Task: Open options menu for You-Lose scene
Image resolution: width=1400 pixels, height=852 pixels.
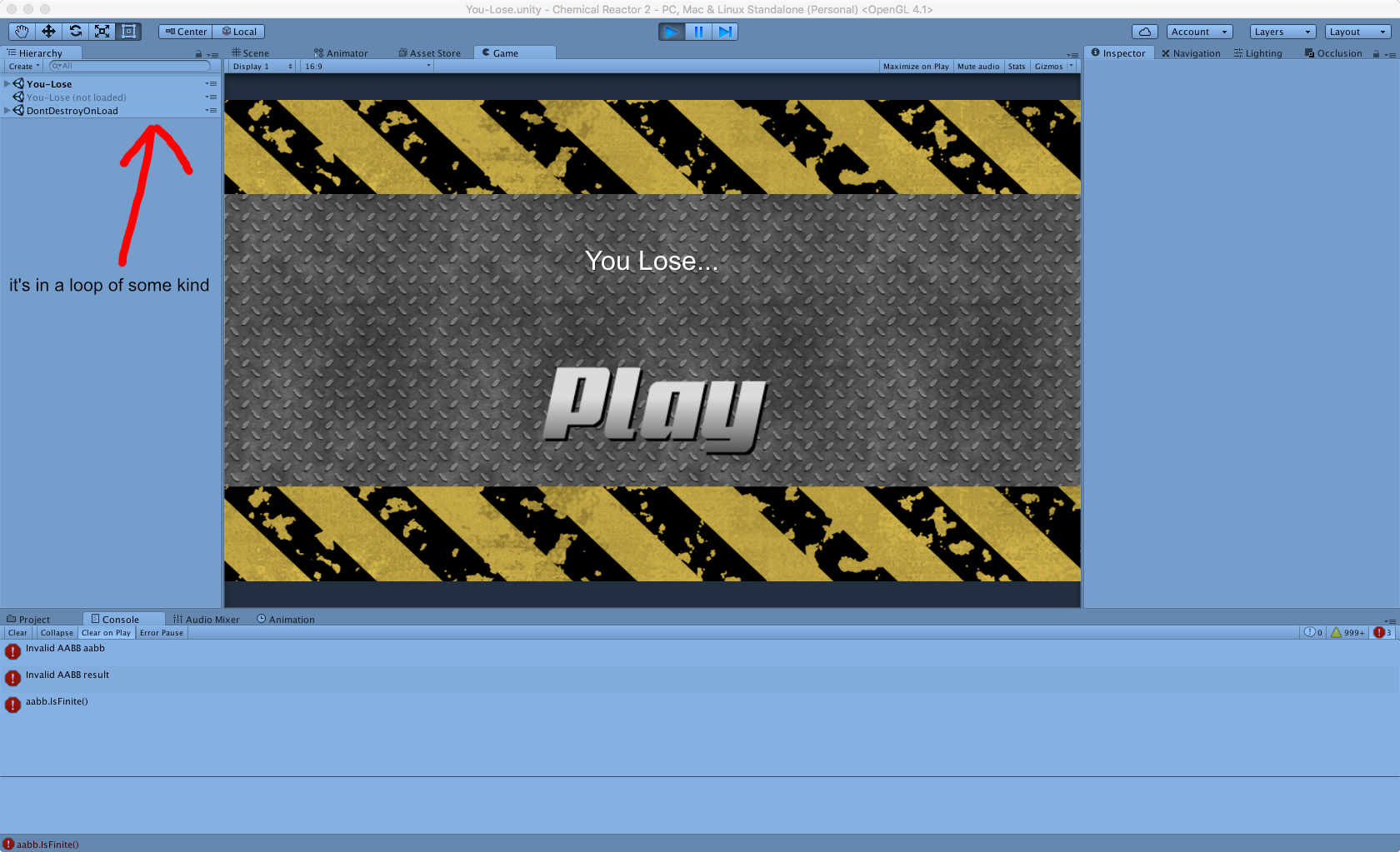Action: click(x=212, y=83)
